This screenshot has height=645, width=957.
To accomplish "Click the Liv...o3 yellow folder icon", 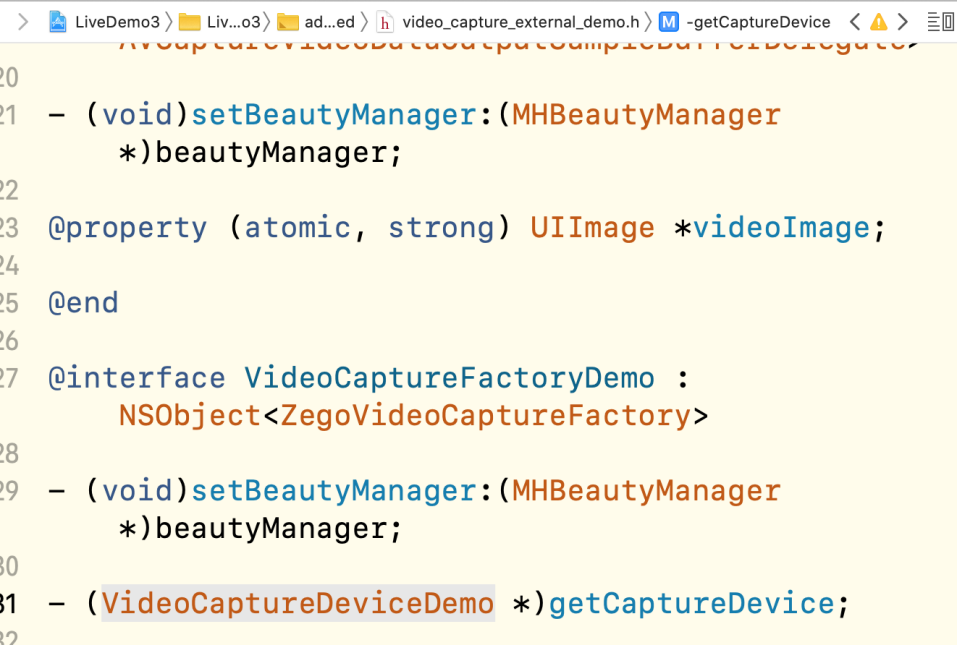I will (189, 23).
